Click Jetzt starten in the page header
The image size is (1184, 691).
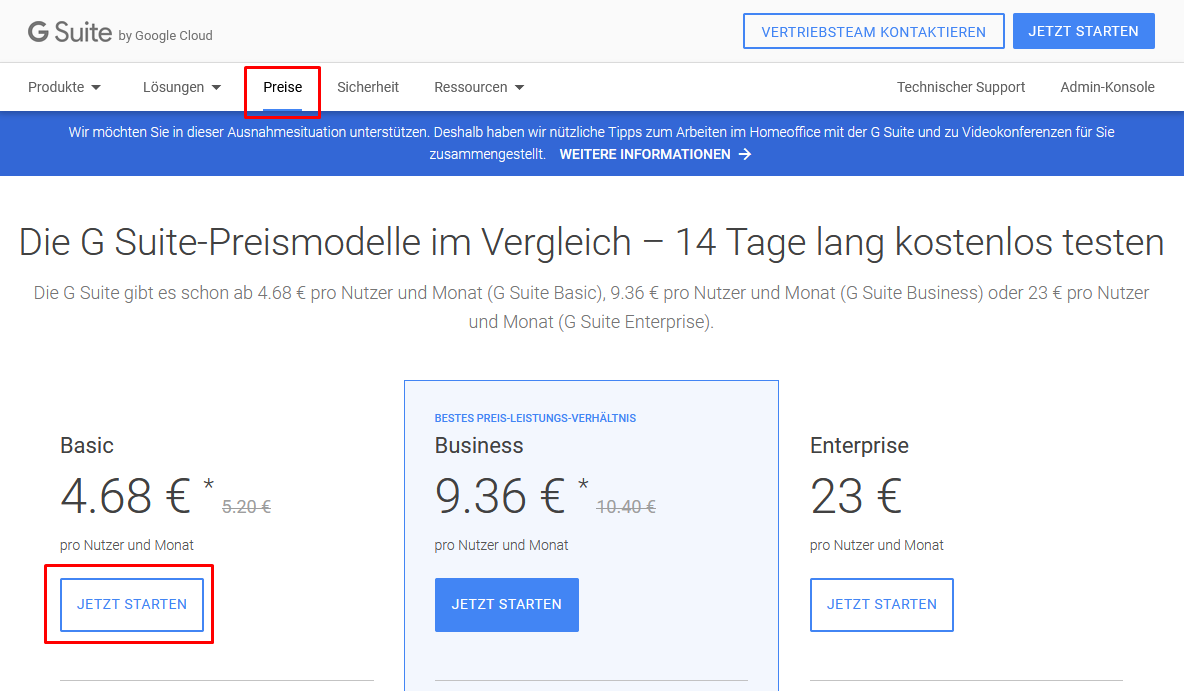pyautogui.click(x=1084, y=31)
